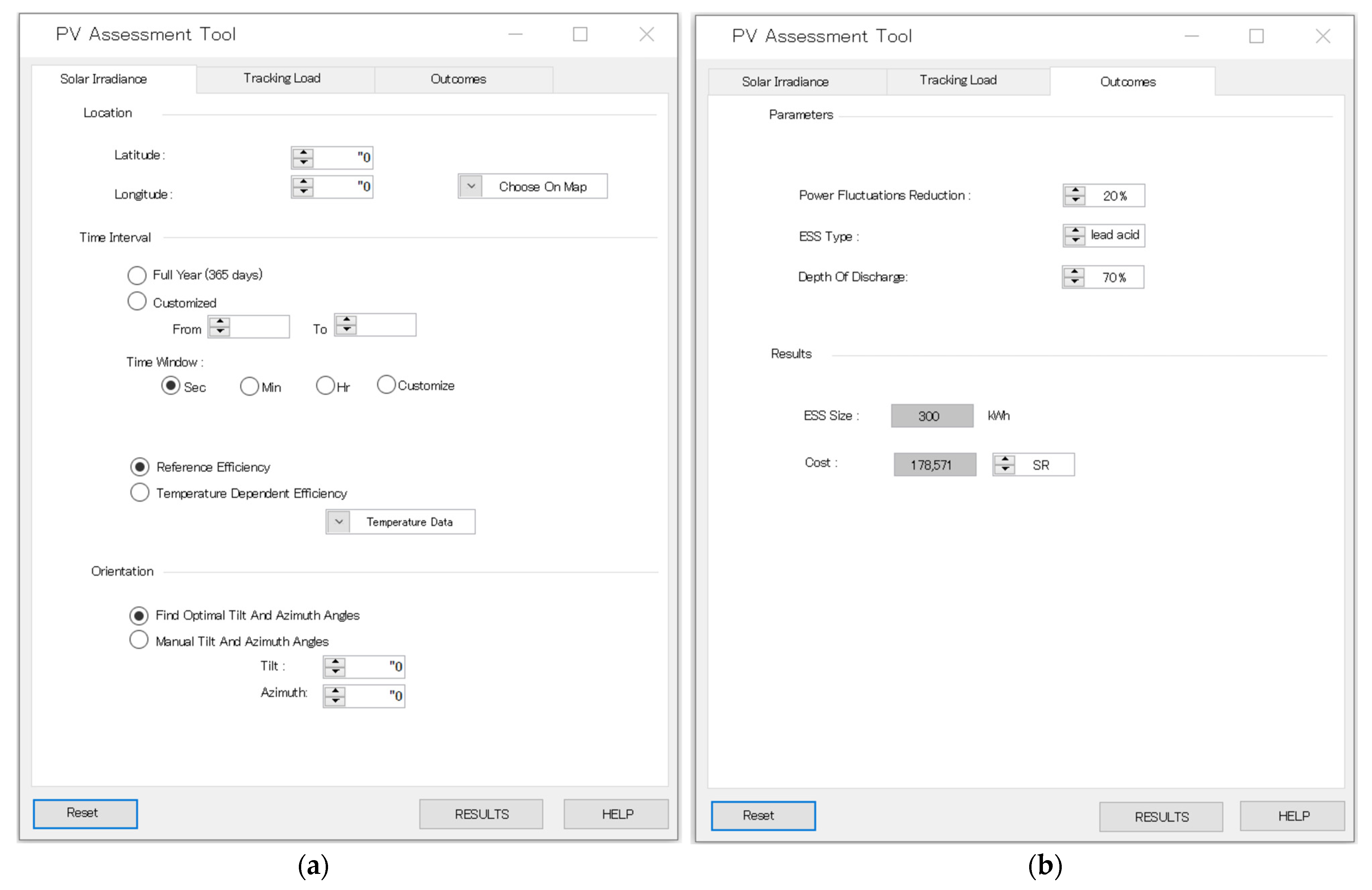Decrease the Azimuth angle spinner

335,701
